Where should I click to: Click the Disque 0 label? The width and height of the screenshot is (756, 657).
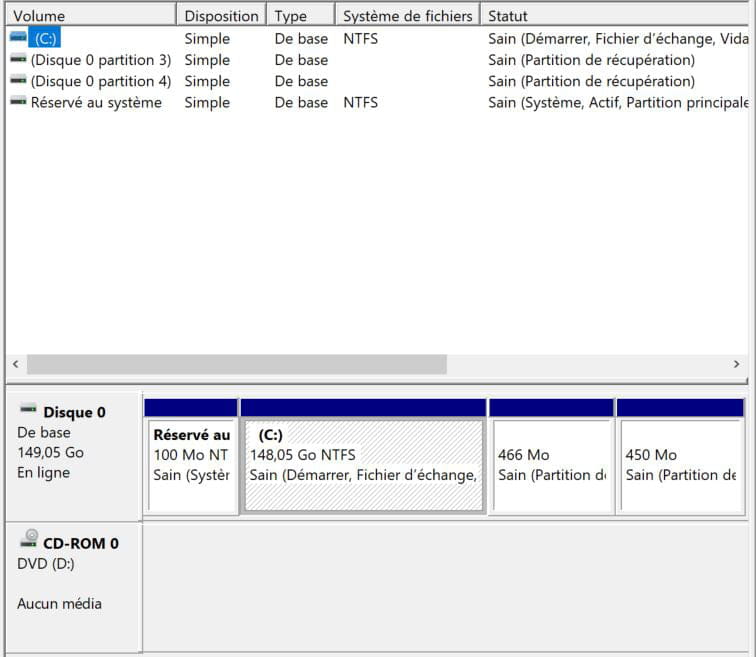74,413
